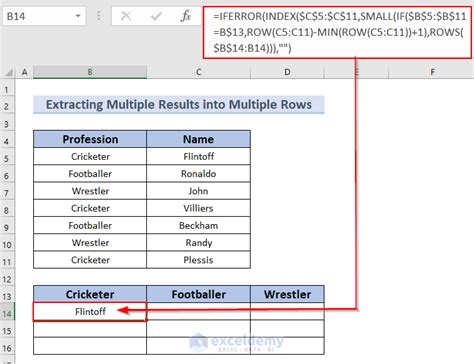Select the 'Name' header cell
Screen dimensions: 474x364
tap(199, 139)
